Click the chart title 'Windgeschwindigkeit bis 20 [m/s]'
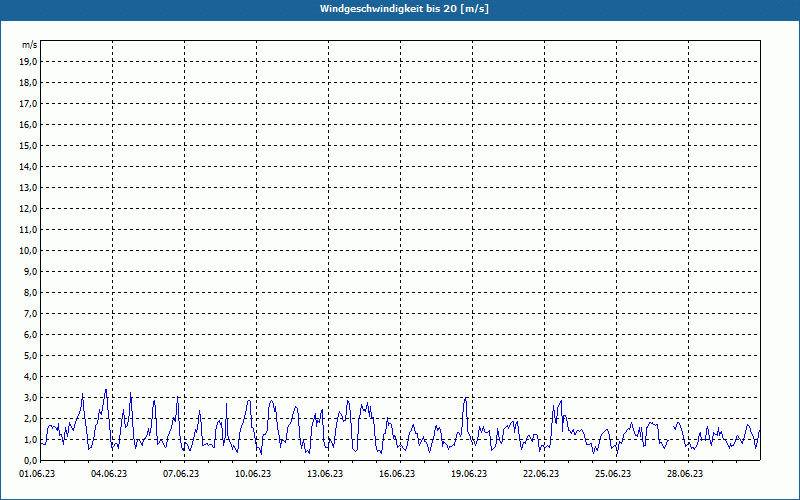The image size is (800, 500). [404, 9]
